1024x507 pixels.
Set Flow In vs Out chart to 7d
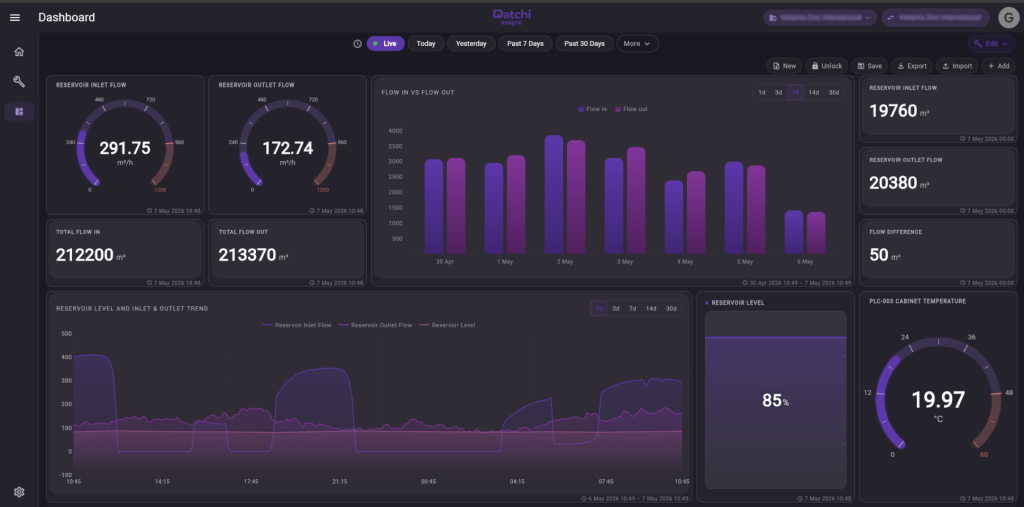click(795, 93)
